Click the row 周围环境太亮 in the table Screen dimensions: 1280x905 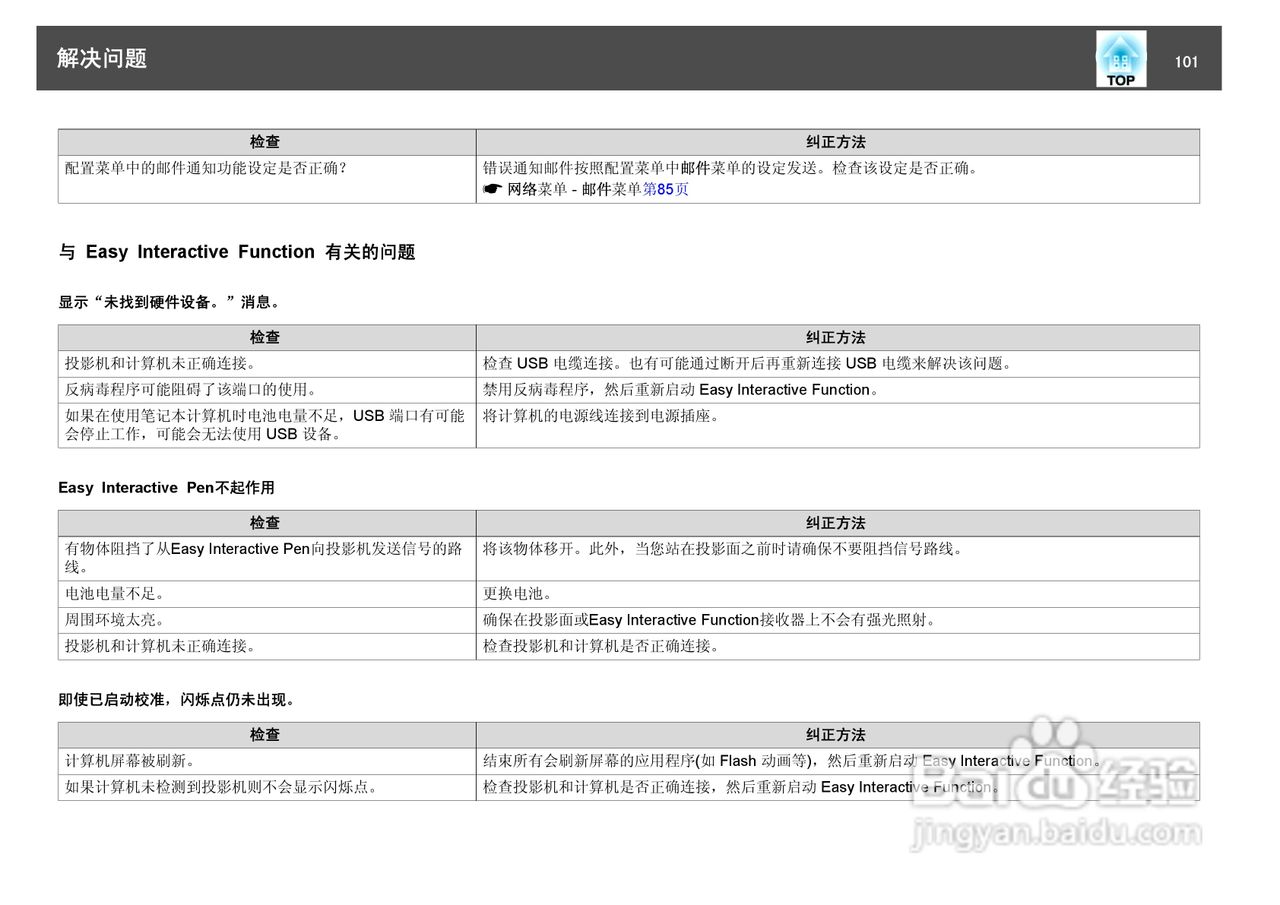[x=130, y=619]
